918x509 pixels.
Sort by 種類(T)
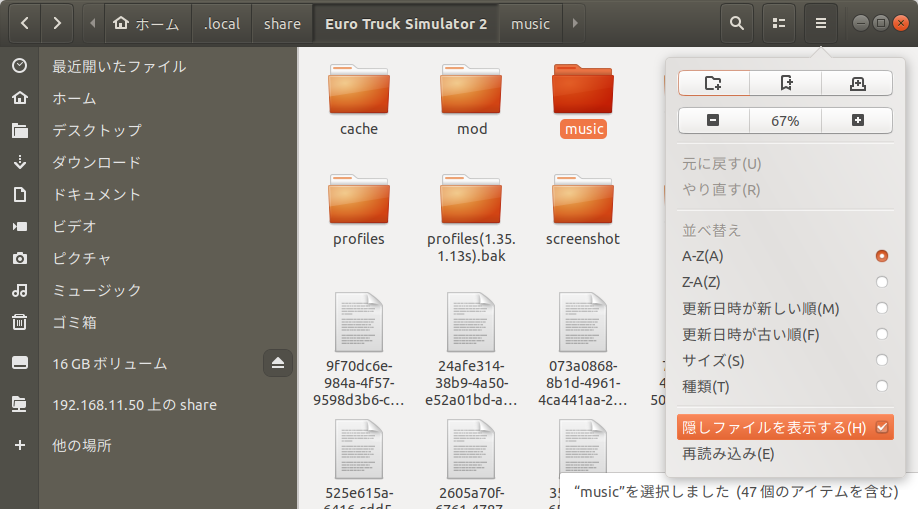[785, 387]
